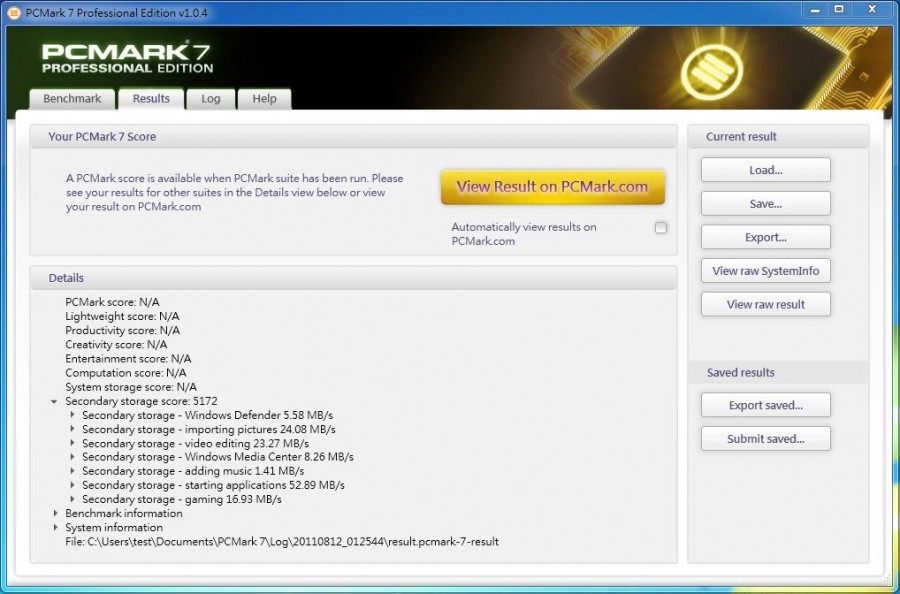
Task: Expand the Benchmark information section
Action: tap(55, 513)
